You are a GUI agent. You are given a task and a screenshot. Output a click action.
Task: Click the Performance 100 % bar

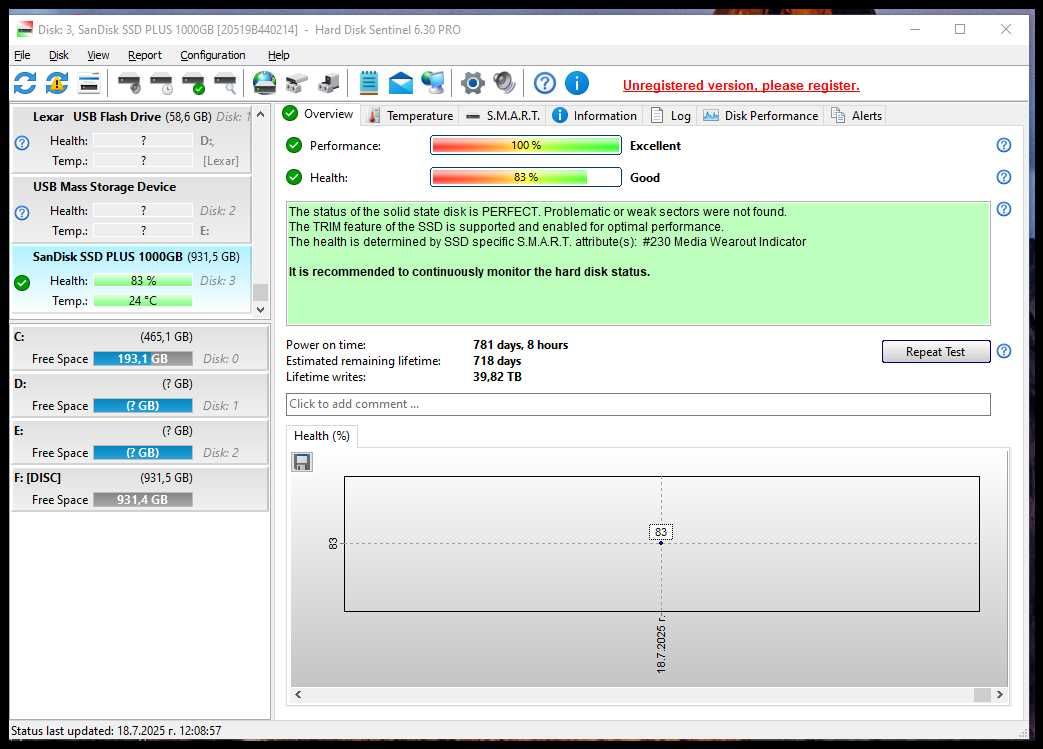525,145
